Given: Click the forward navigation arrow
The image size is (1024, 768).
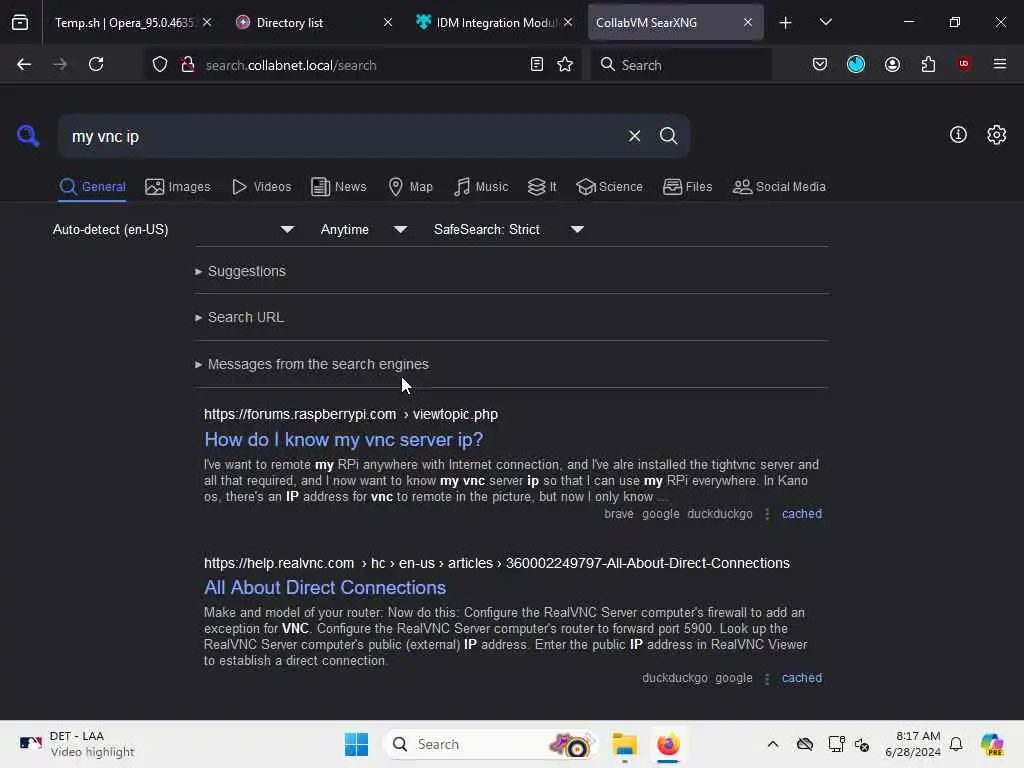Looking at the screenshot, I should (60, 64).
